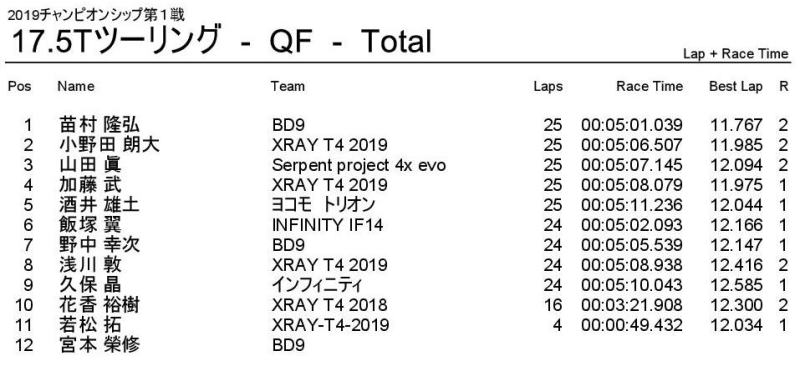Click the INFINITY IF14 team entry
The image size is (800, 366).
(327, 225)
